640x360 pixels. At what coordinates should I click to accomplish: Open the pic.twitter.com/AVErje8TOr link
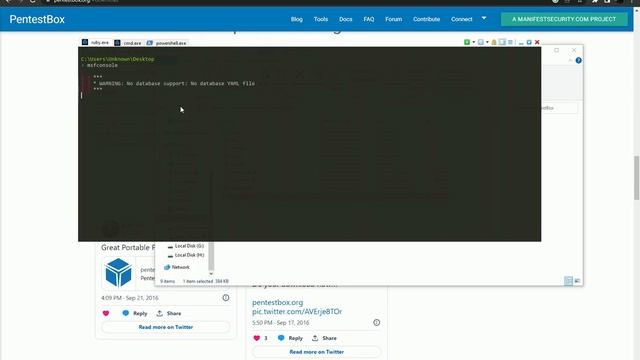point(297,311)
